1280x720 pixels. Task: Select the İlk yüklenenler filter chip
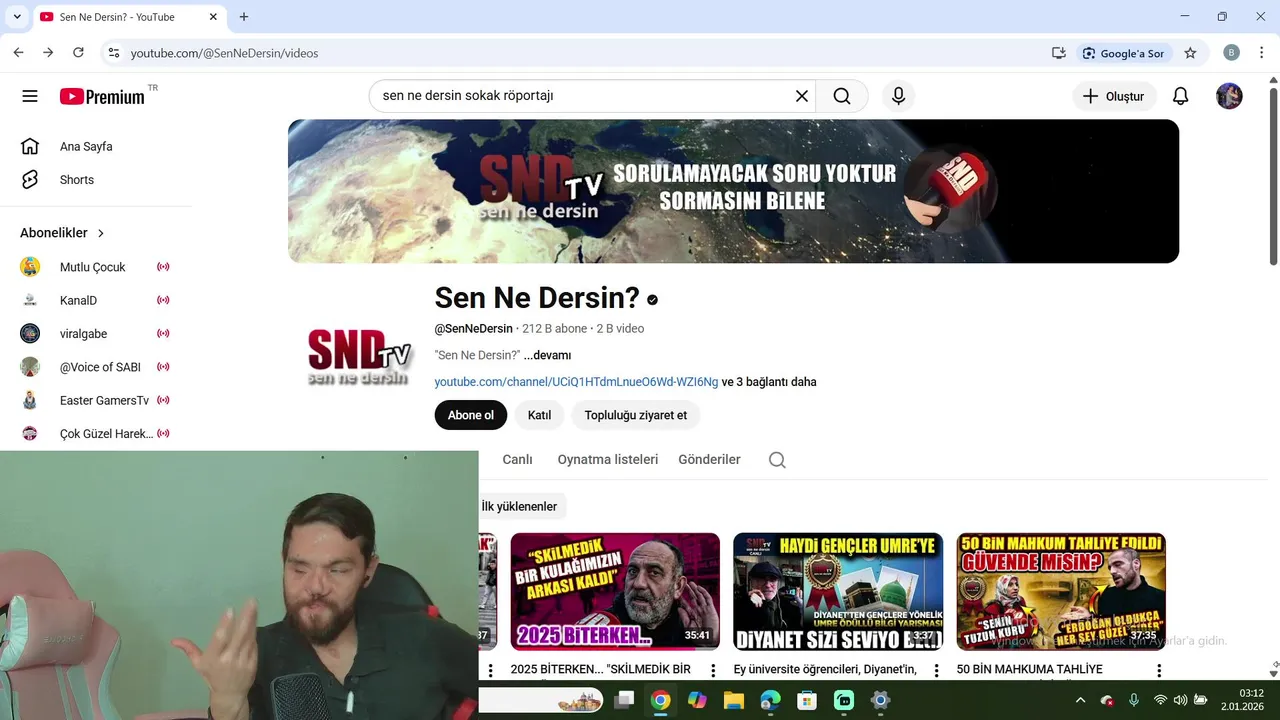point(521,507)
